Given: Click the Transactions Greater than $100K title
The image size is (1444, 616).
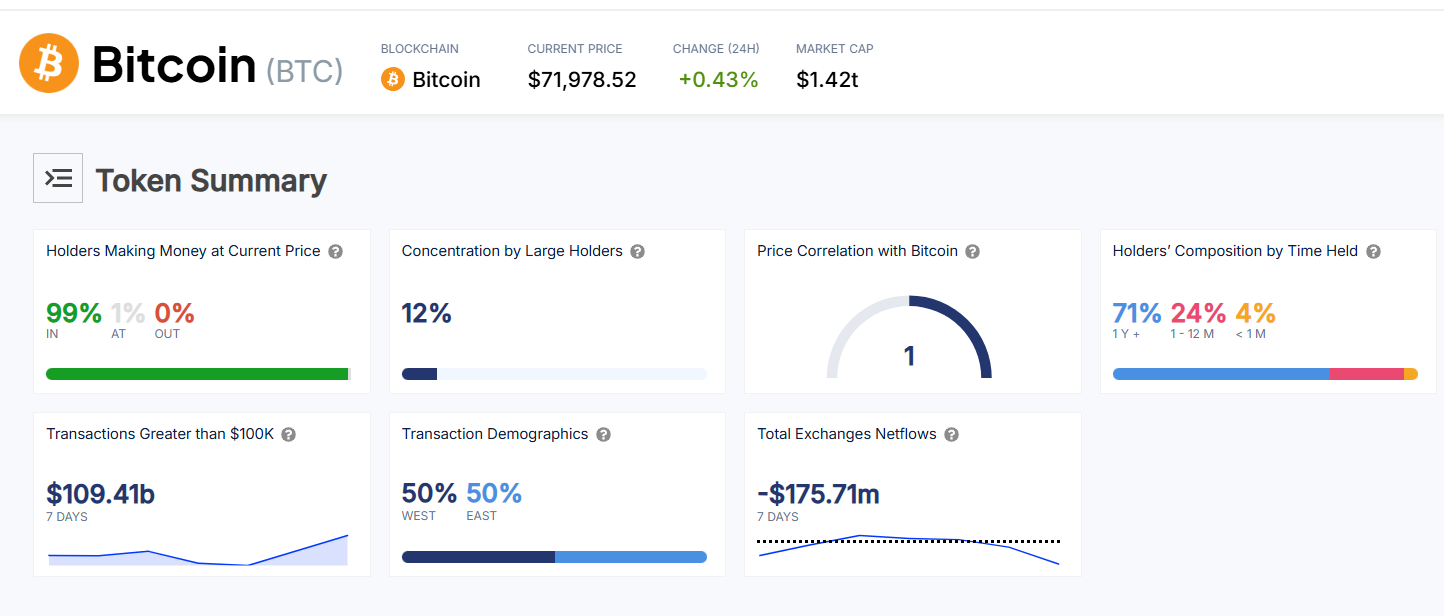Looking at the screenshot, I should click(x=160, y=434).
